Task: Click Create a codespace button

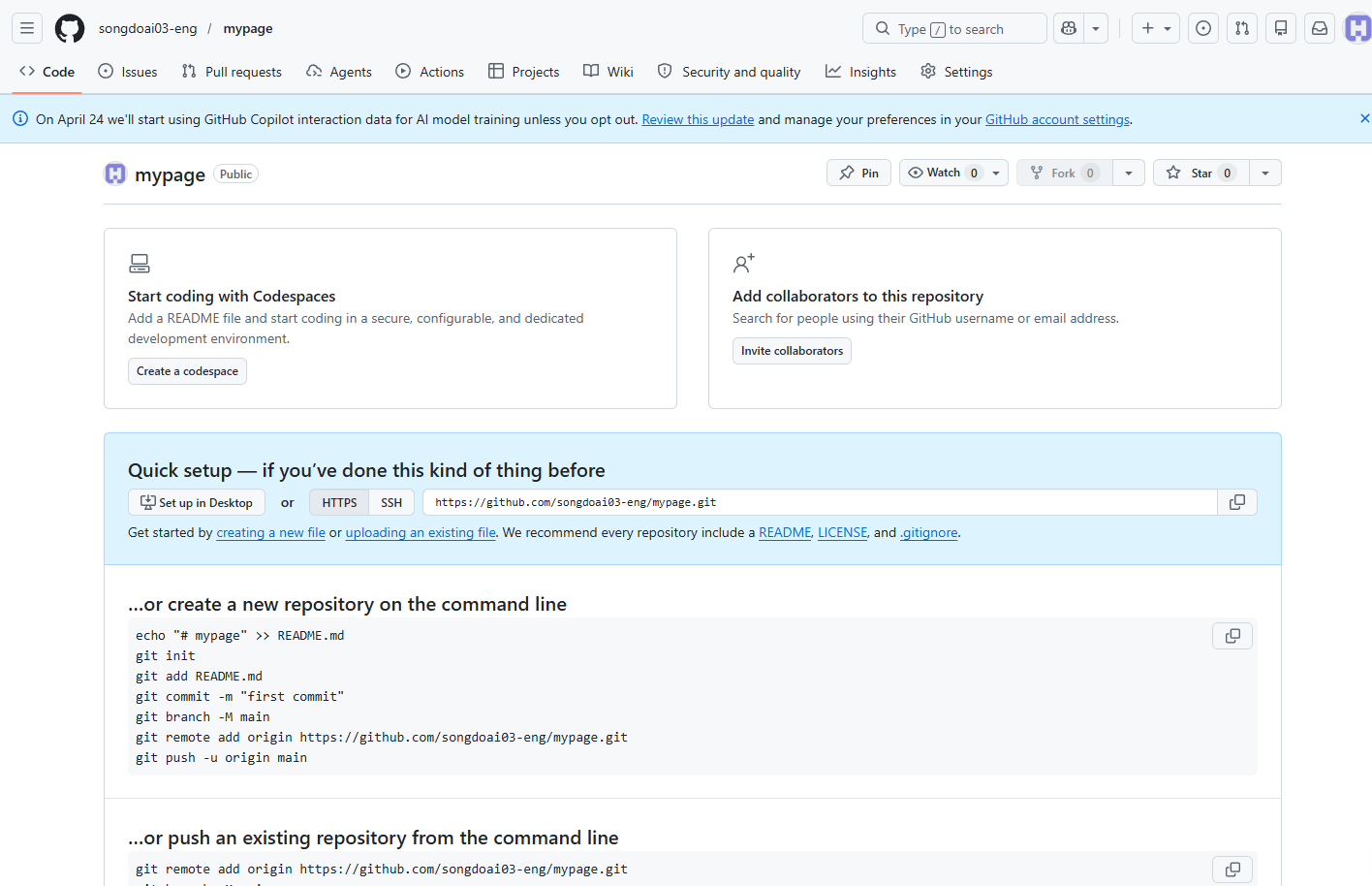Action: pyautogui.click(x=187, y=371)
